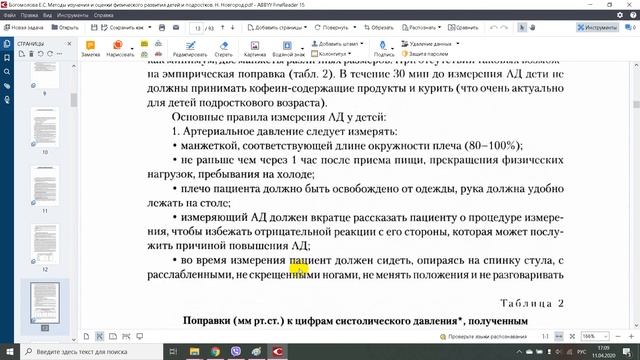
Task: Open the help question mark icon
Action: 633,15
